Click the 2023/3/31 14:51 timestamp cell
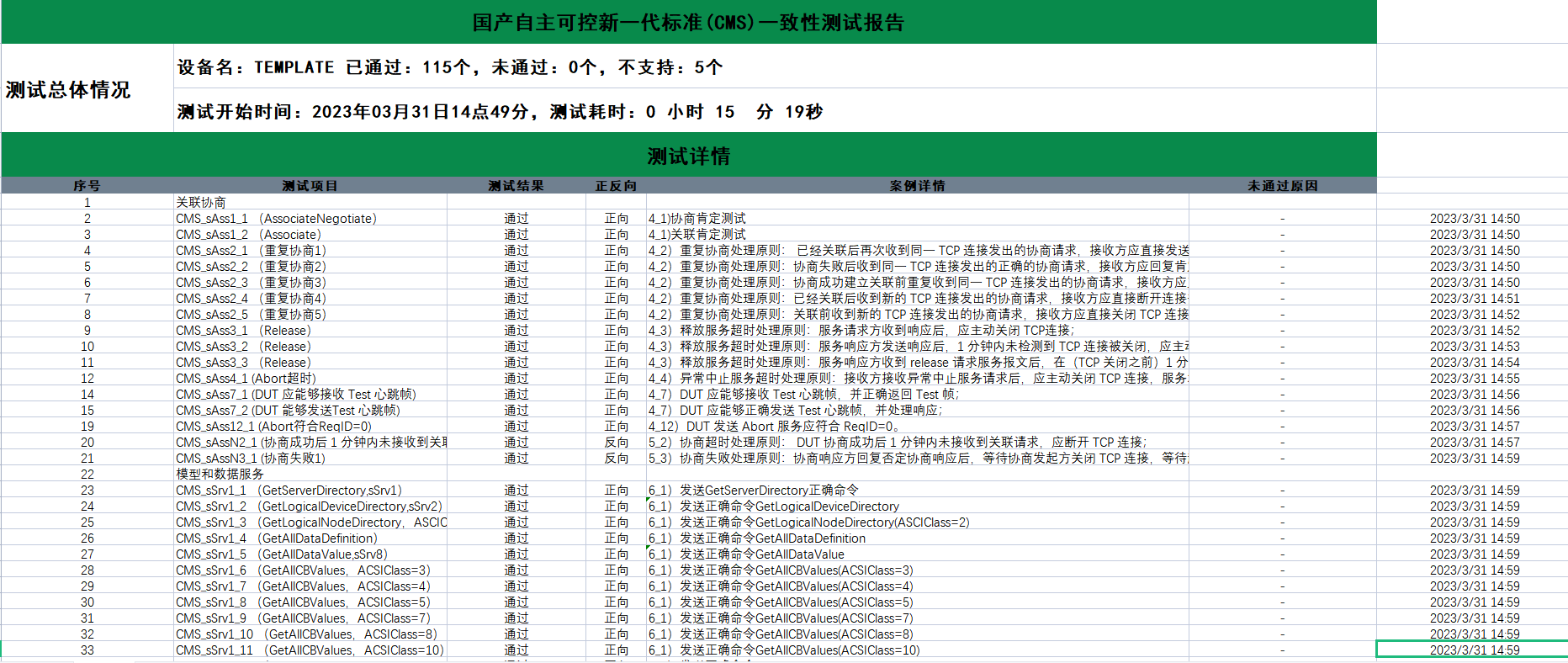This screenshot has width=1568, height=663. [1472, 298]
